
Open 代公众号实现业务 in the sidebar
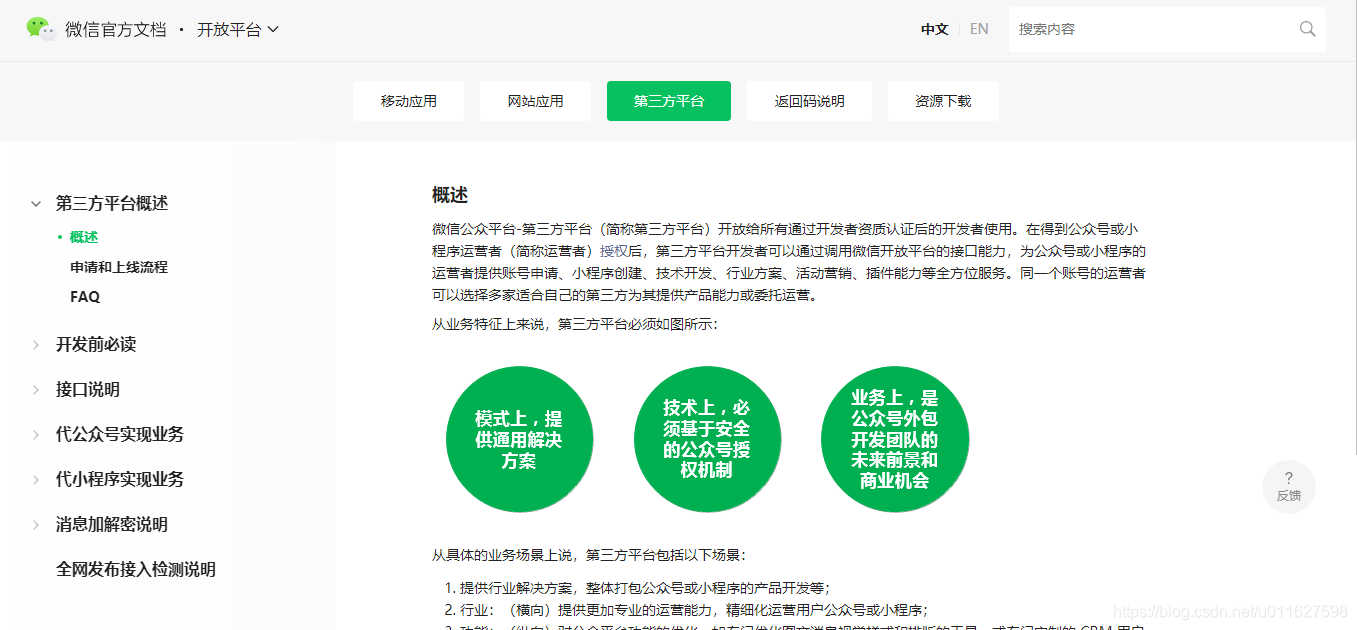[120, 434]
